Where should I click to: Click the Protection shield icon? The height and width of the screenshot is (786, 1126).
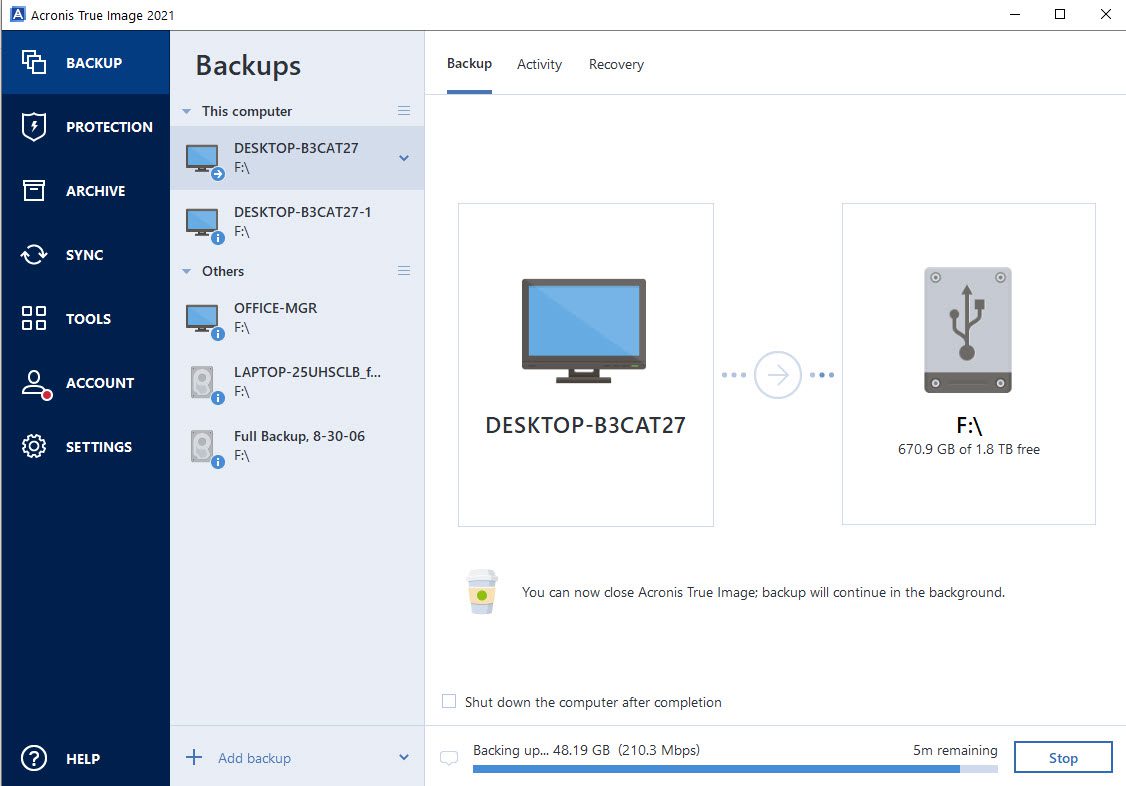pos(34,126)
